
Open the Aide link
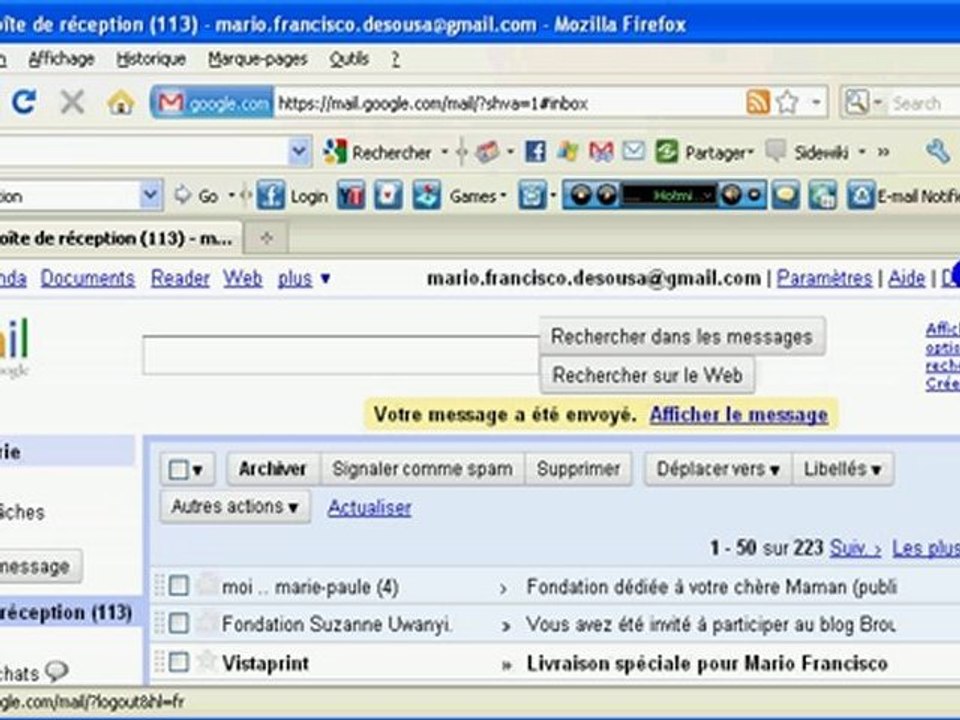tap(907, 278)
